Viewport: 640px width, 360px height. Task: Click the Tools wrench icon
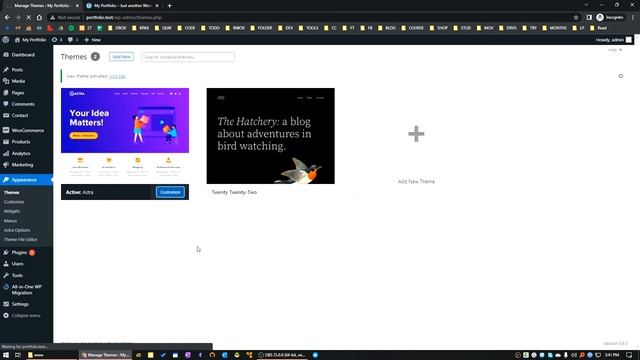coord(6,275)
